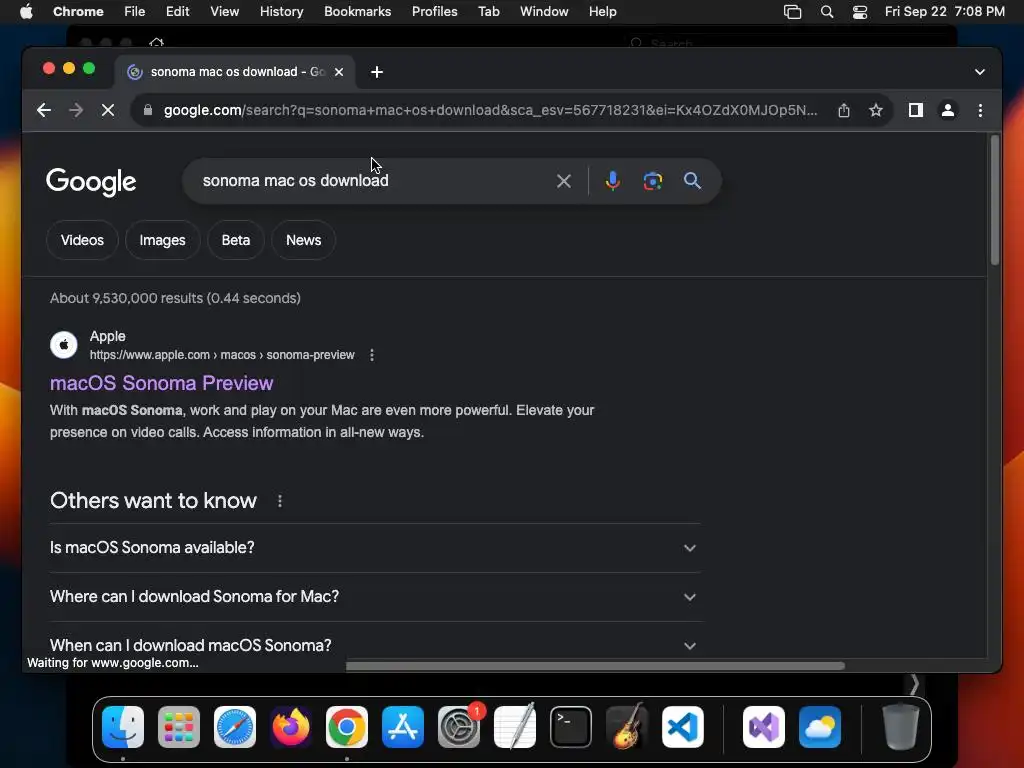Close the sonoma mac os download tab

(x=339, y=72)
